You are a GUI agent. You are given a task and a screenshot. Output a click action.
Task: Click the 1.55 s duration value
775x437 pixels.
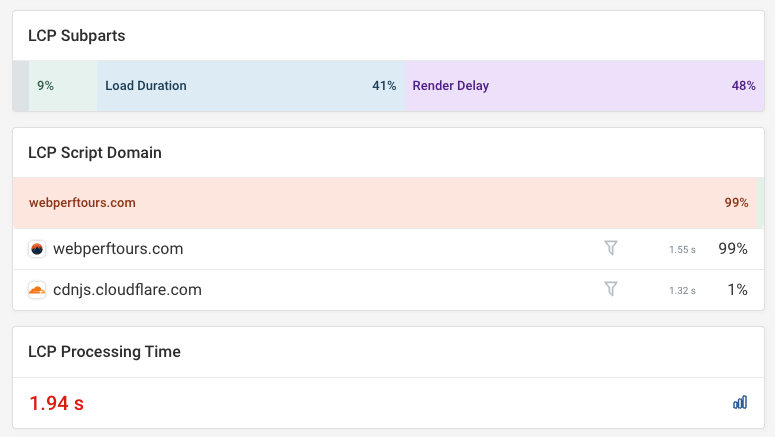point(682,250)
